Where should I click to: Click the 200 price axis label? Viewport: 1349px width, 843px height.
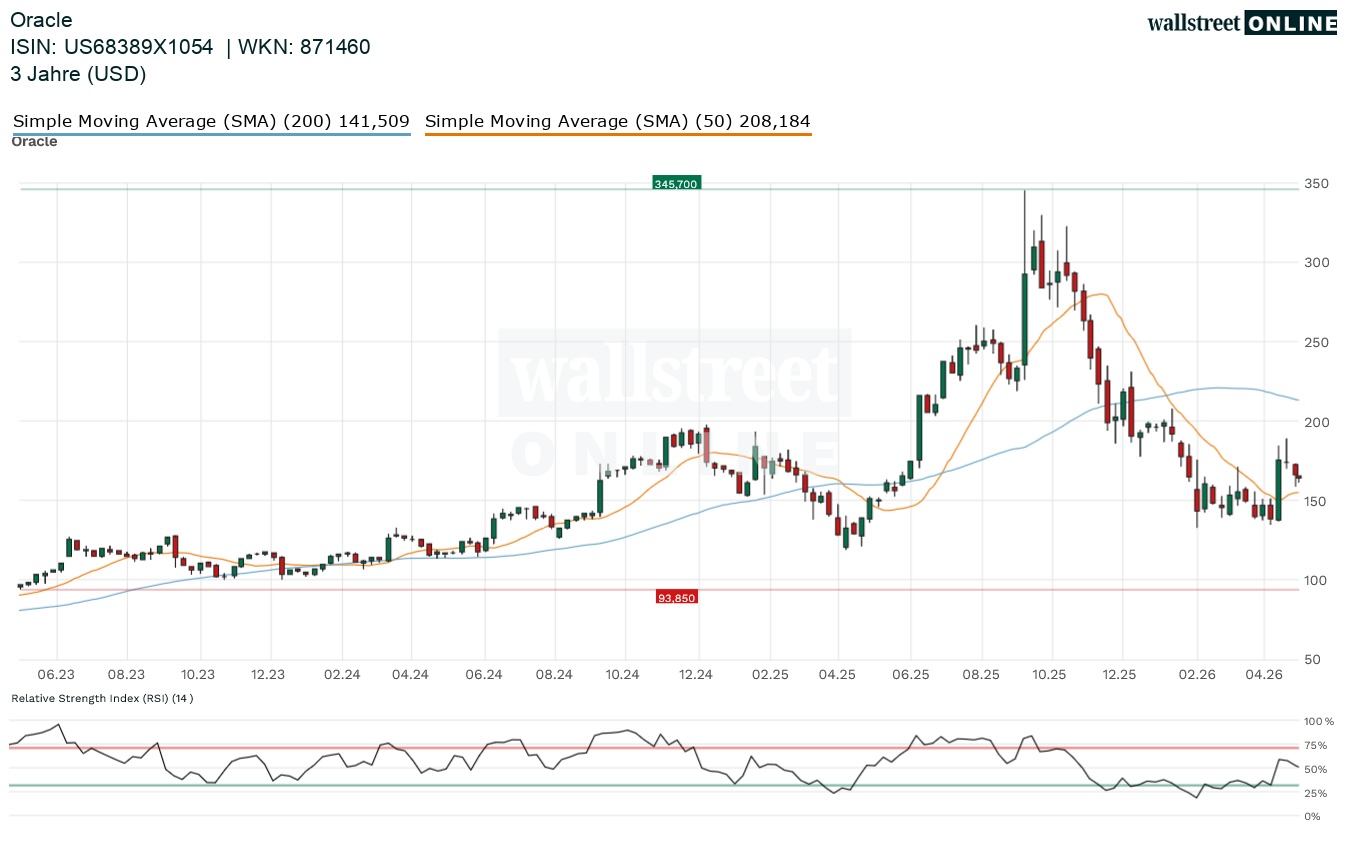coord(1315,422)
